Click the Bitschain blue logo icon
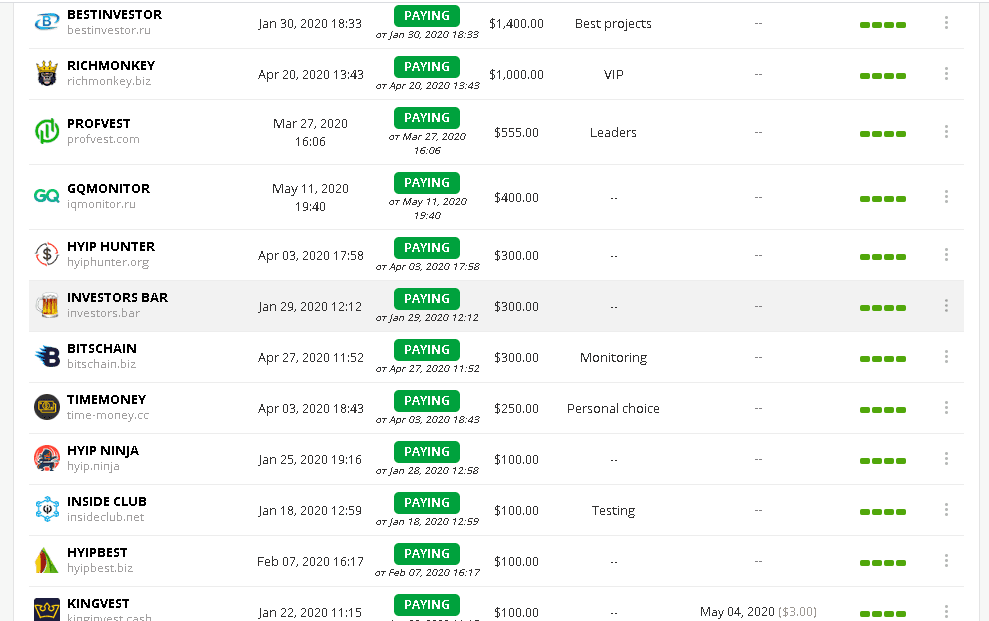989x621 pixels. tap(47, 356)
